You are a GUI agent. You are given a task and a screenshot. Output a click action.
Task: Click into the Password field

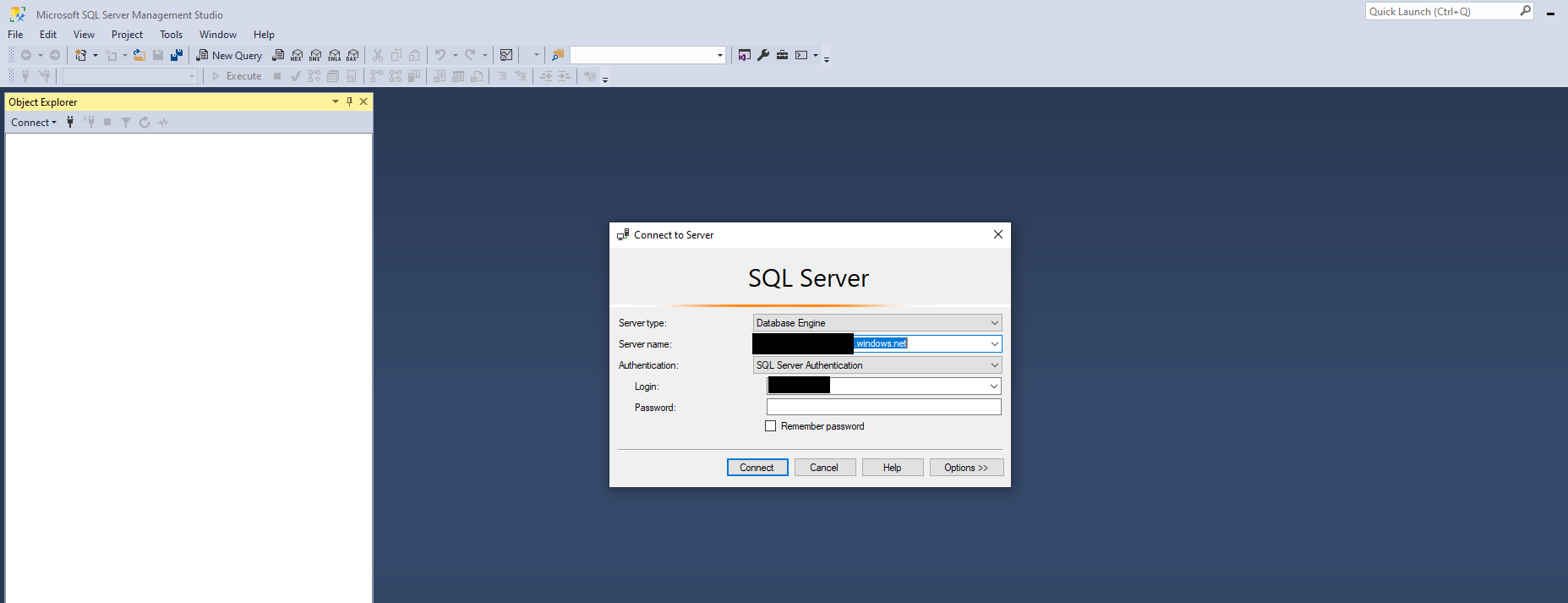(883, 407)
